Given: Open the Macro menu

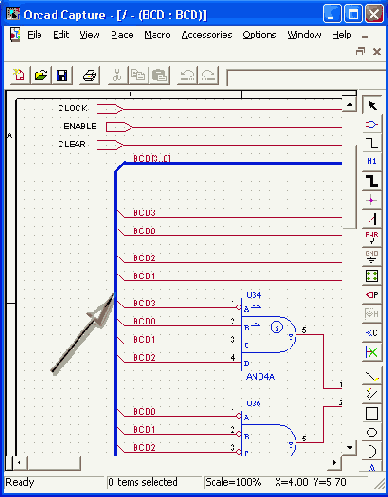Looking at the screenshot, I should (157, 35).
